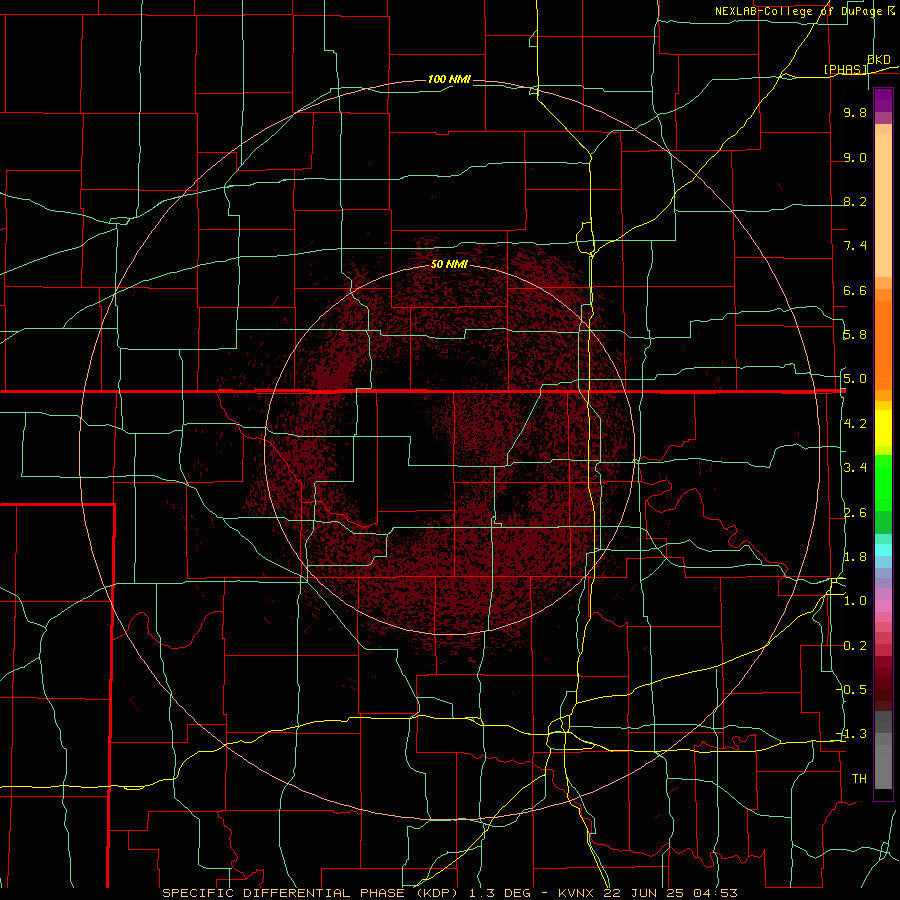Click the 100 NMI range ring label
This screenshot has height=900, width=900.
[449, 79]
